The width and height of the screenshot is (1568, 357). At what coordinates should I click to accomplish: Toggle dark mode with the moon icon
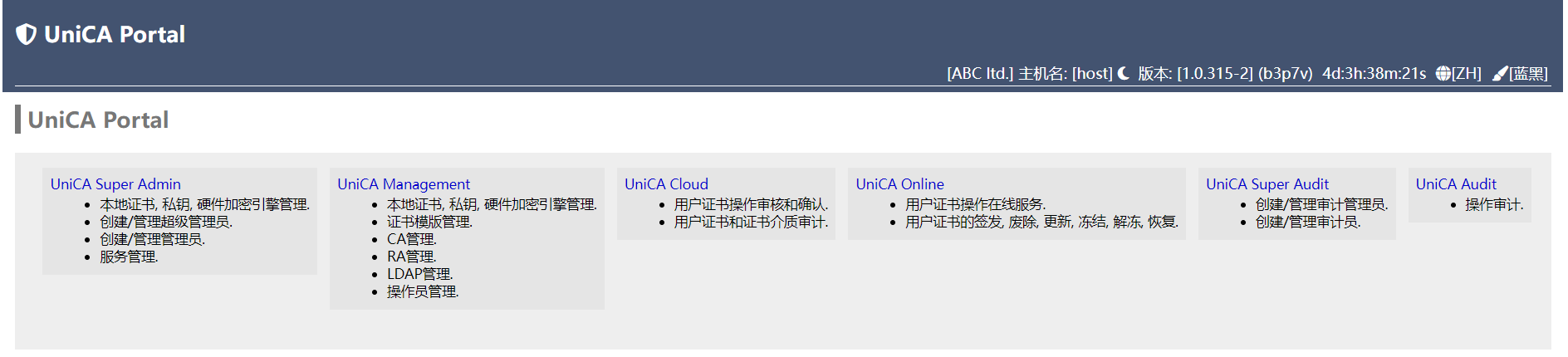(x=1124, y=73)
